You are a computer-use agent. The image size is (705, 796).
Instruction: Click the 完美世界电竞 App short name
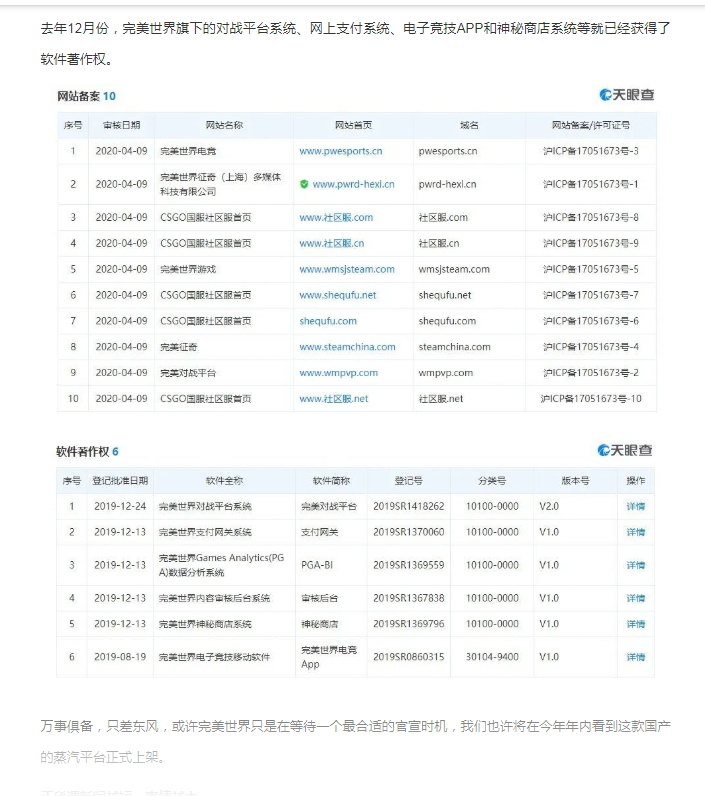[x=329, y=657]
